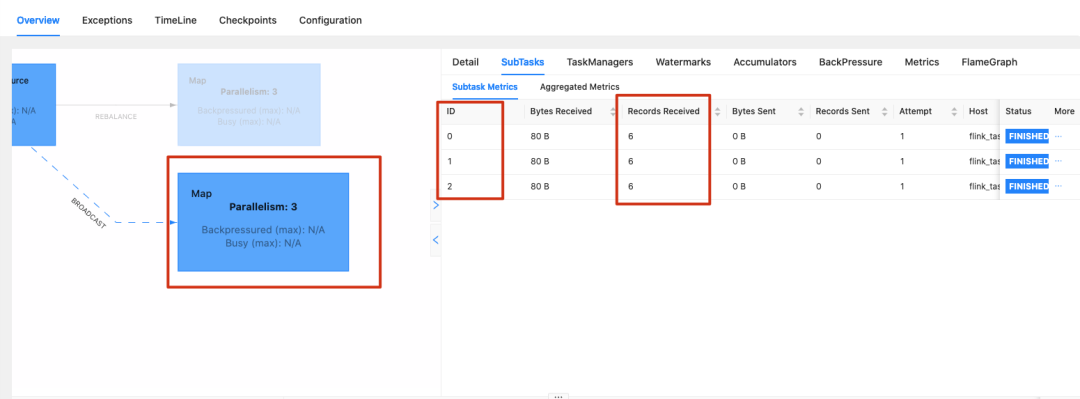Collapse the panel with left chevron
This screenshot has width=1080, height=399.
435,241
